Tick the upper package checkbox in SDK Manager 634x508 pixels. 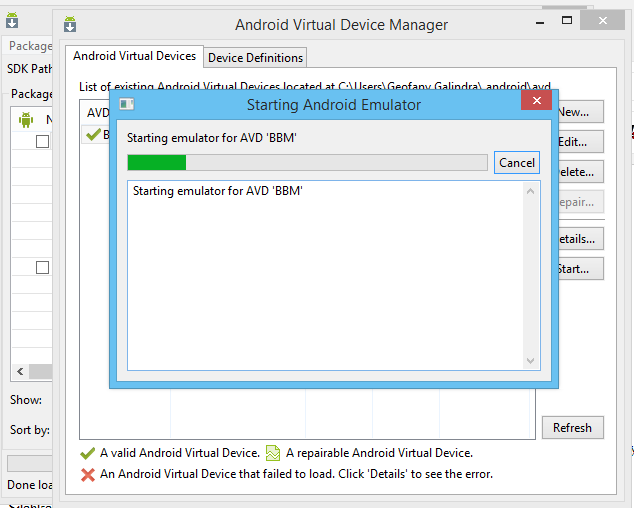[x=42, y=142]
